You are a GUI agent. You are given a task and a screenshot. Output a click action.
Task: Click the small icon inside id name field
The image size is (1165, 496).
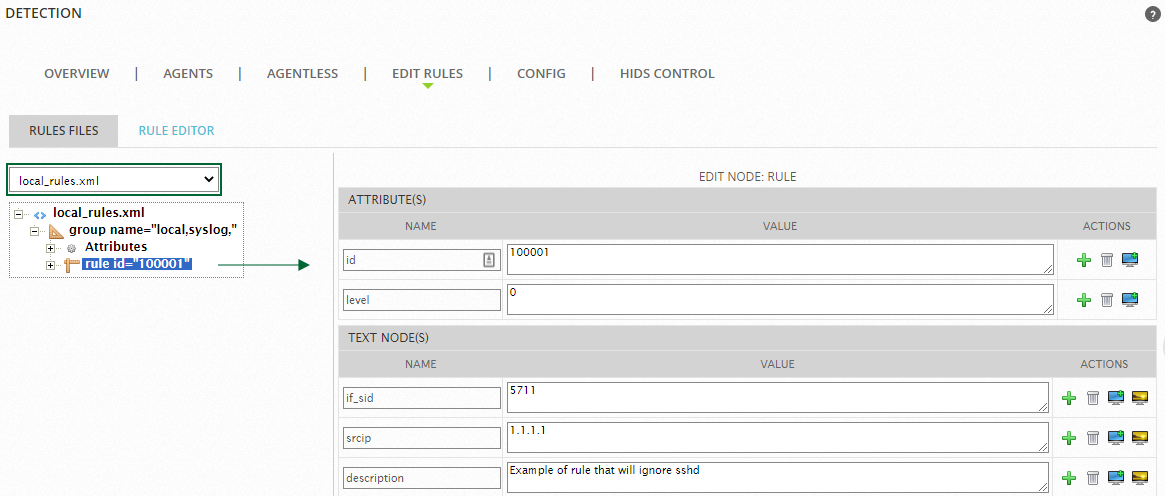489,259
